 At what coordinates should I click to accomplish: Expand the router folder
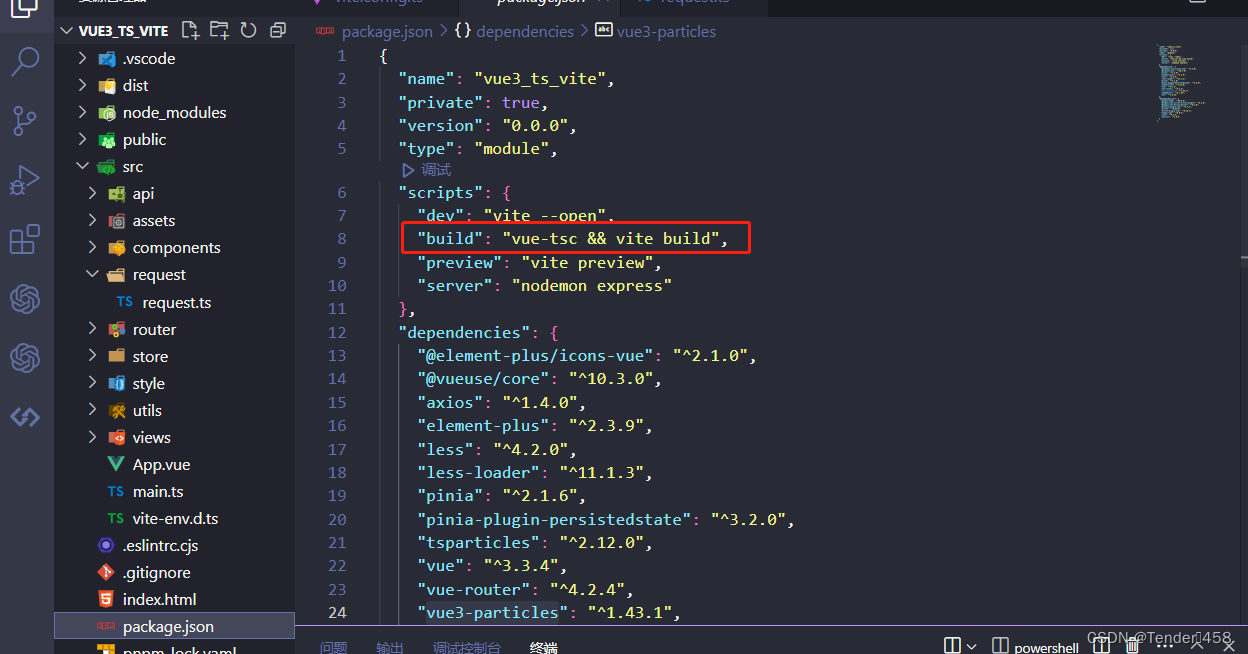93,329
